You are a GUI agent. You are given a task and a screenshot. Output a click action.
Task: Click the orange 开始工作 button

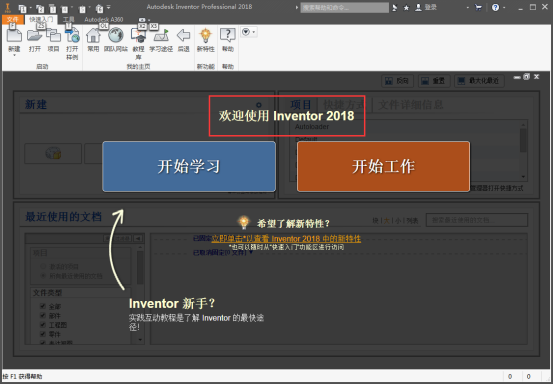tap(383, 166)
